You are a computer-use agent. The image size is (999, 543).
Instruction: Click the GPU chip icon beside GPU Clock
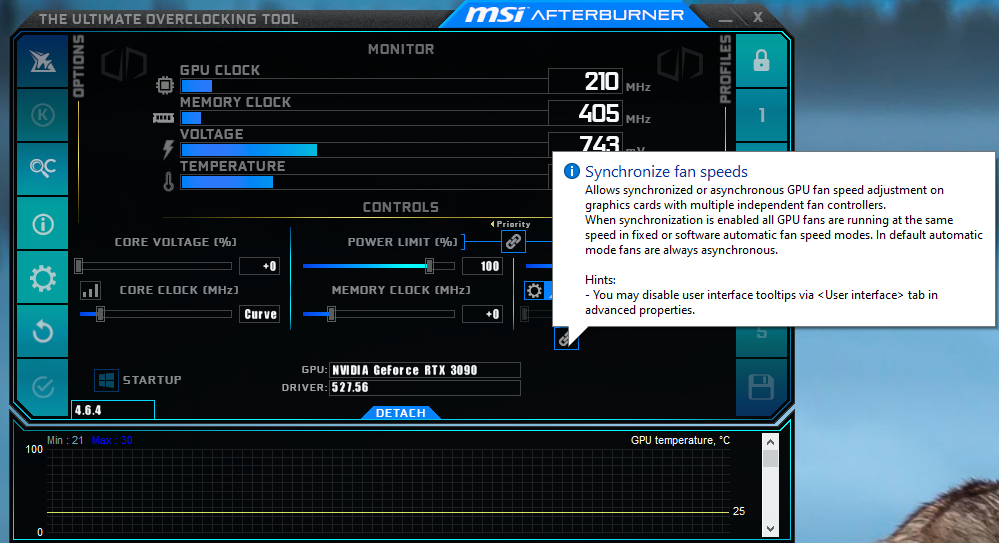point(165,85)
